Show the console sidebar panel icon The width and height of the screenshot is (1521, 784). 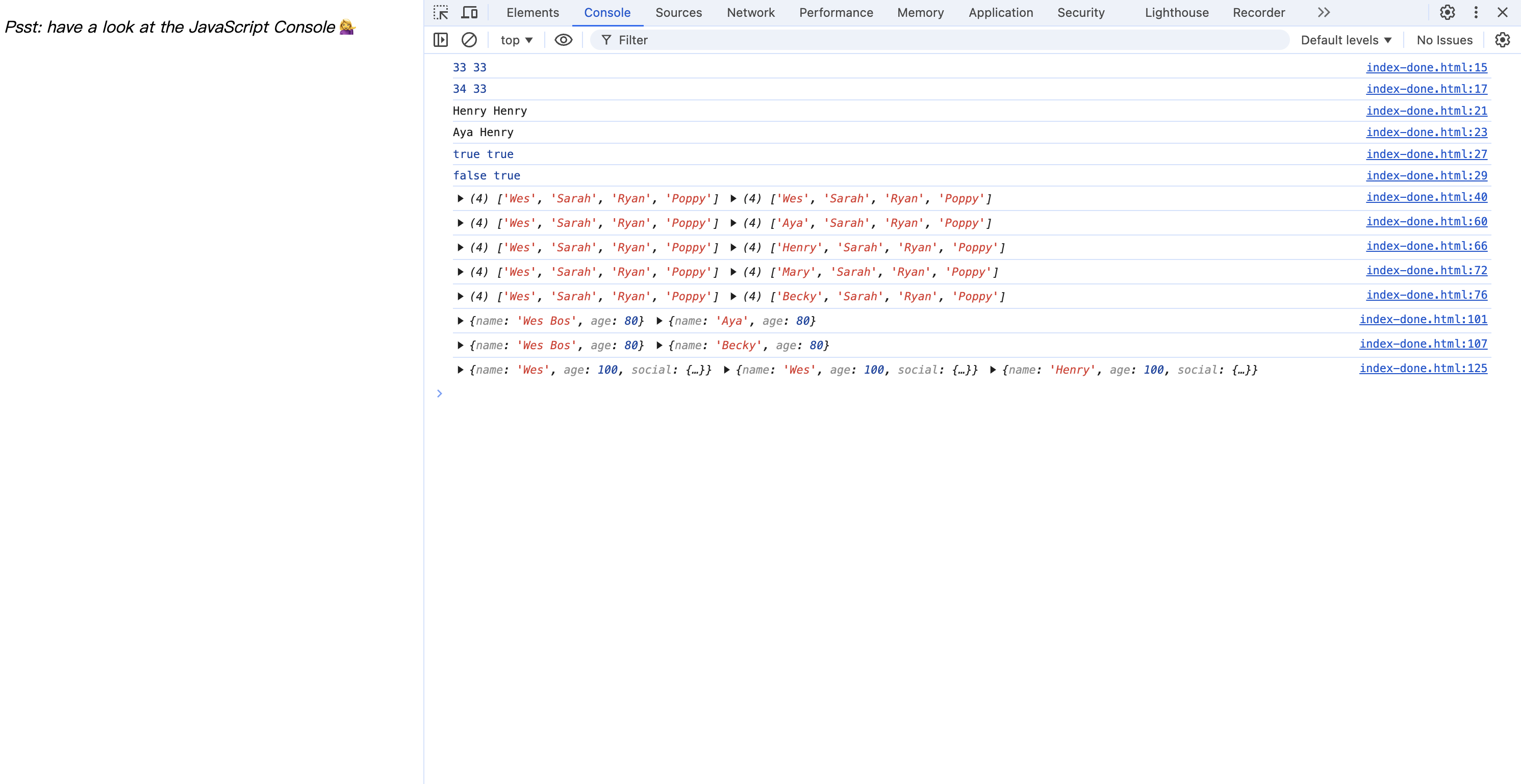tap(441, 40)
